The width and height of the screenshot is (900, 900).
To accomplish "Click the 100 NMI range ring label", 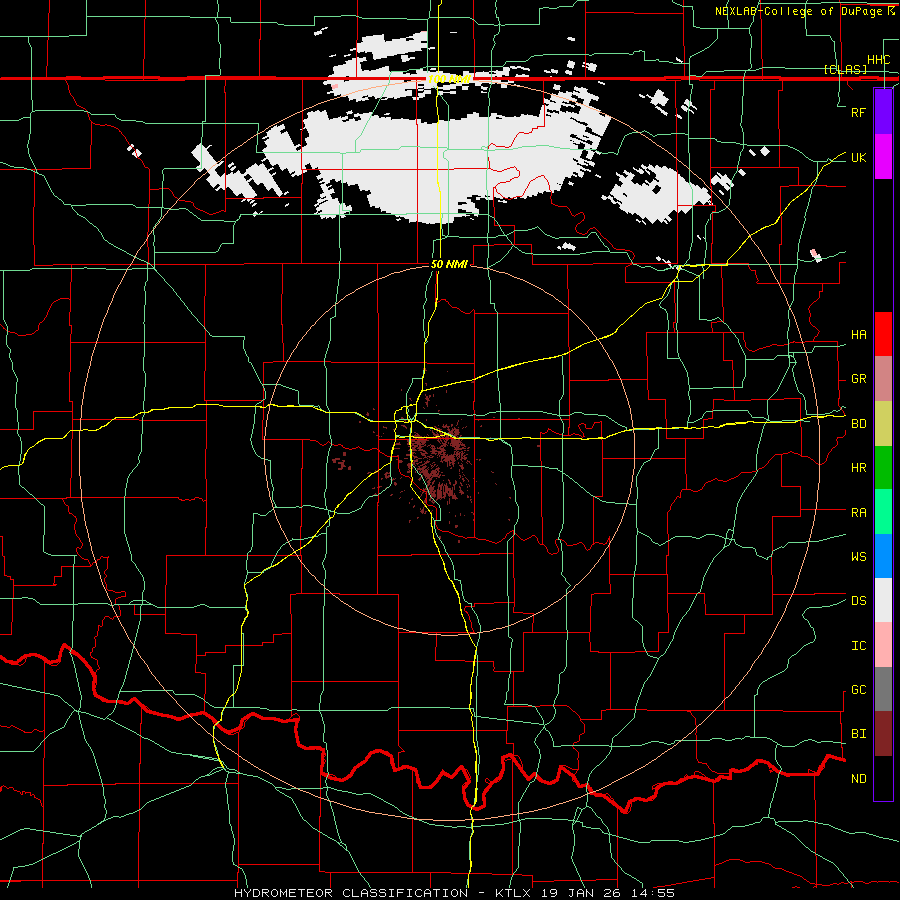I will tap(449, 78).
